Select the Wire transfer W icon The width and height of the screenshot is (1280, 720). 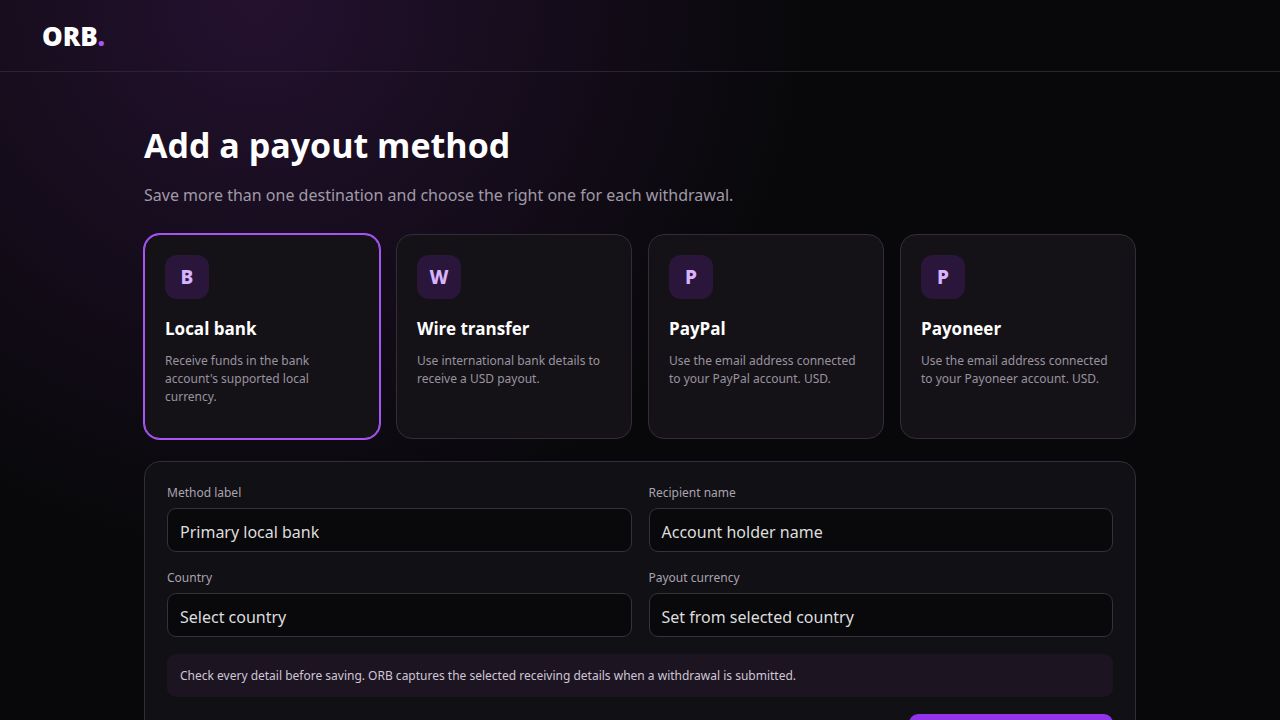tap(439, 277)
